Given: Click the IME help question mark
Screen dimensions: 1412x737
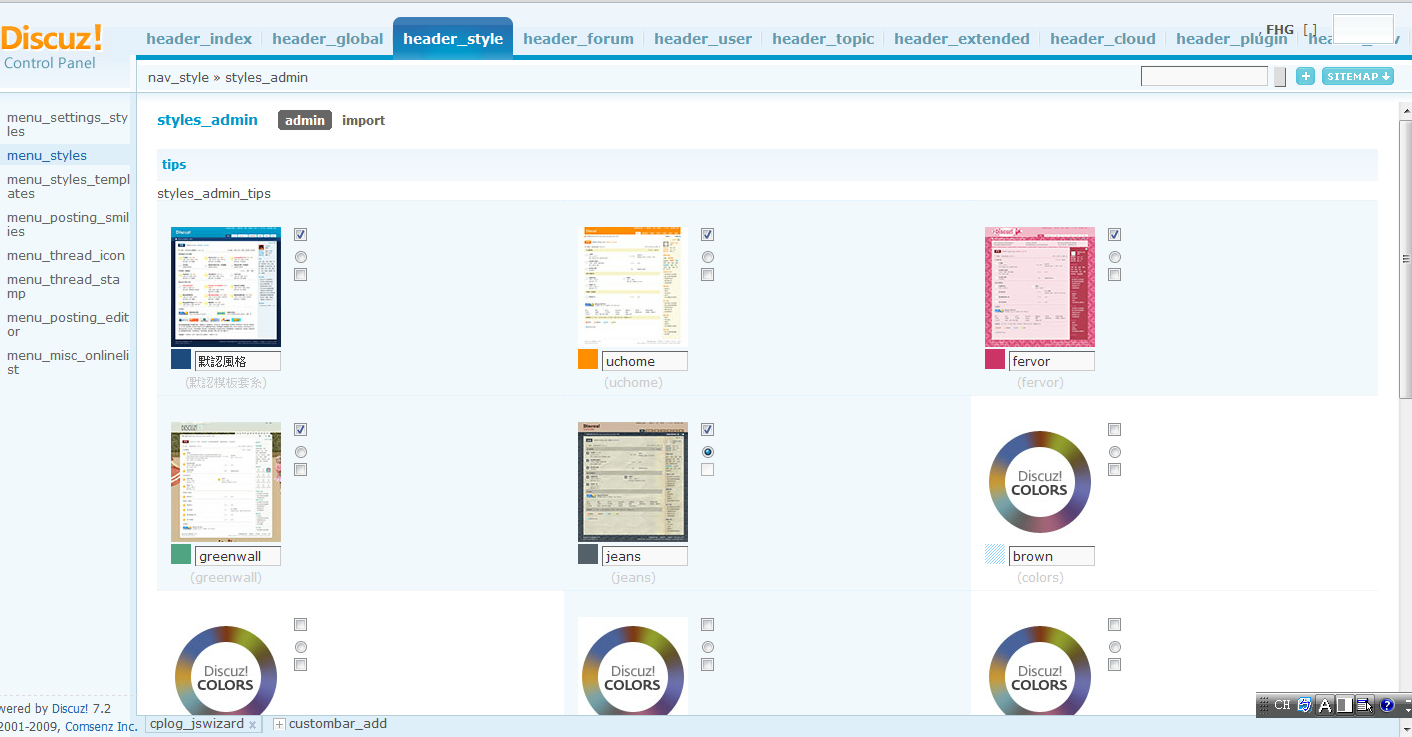Looking at the screenshot, I should pyautogui.click(x=1387, y=705).
